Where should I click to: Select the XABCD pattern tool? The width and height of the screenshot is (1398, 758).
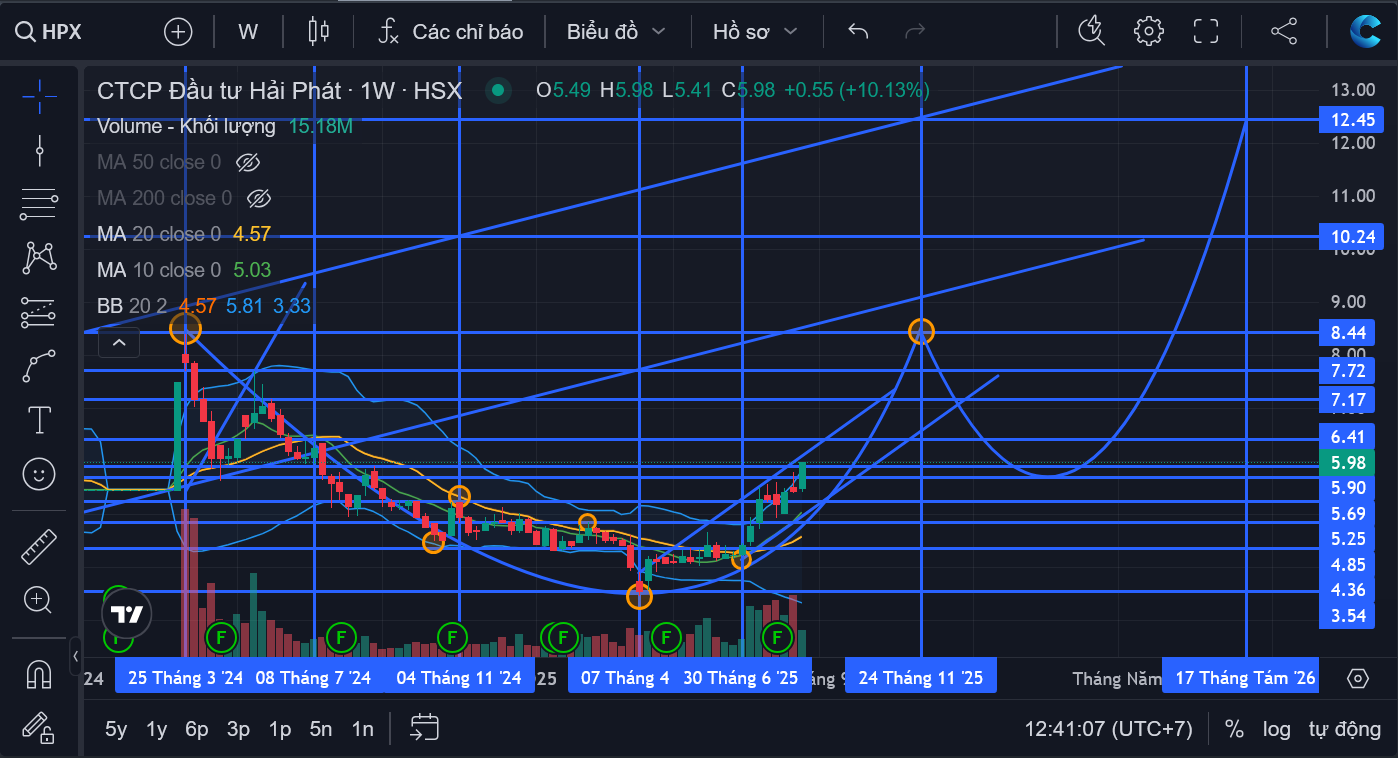(39, 258)
